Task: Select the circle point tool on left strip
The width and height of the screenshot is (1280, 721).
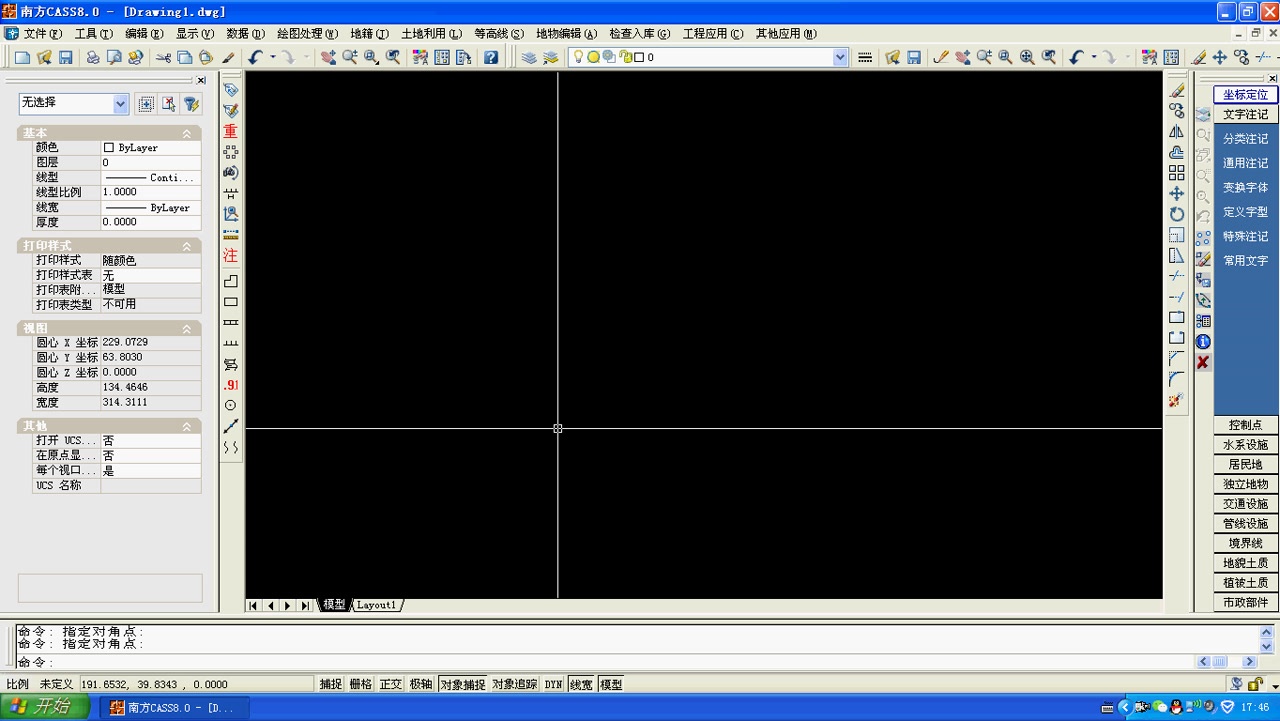Action: pyautogui.click(x=231, y=405)
